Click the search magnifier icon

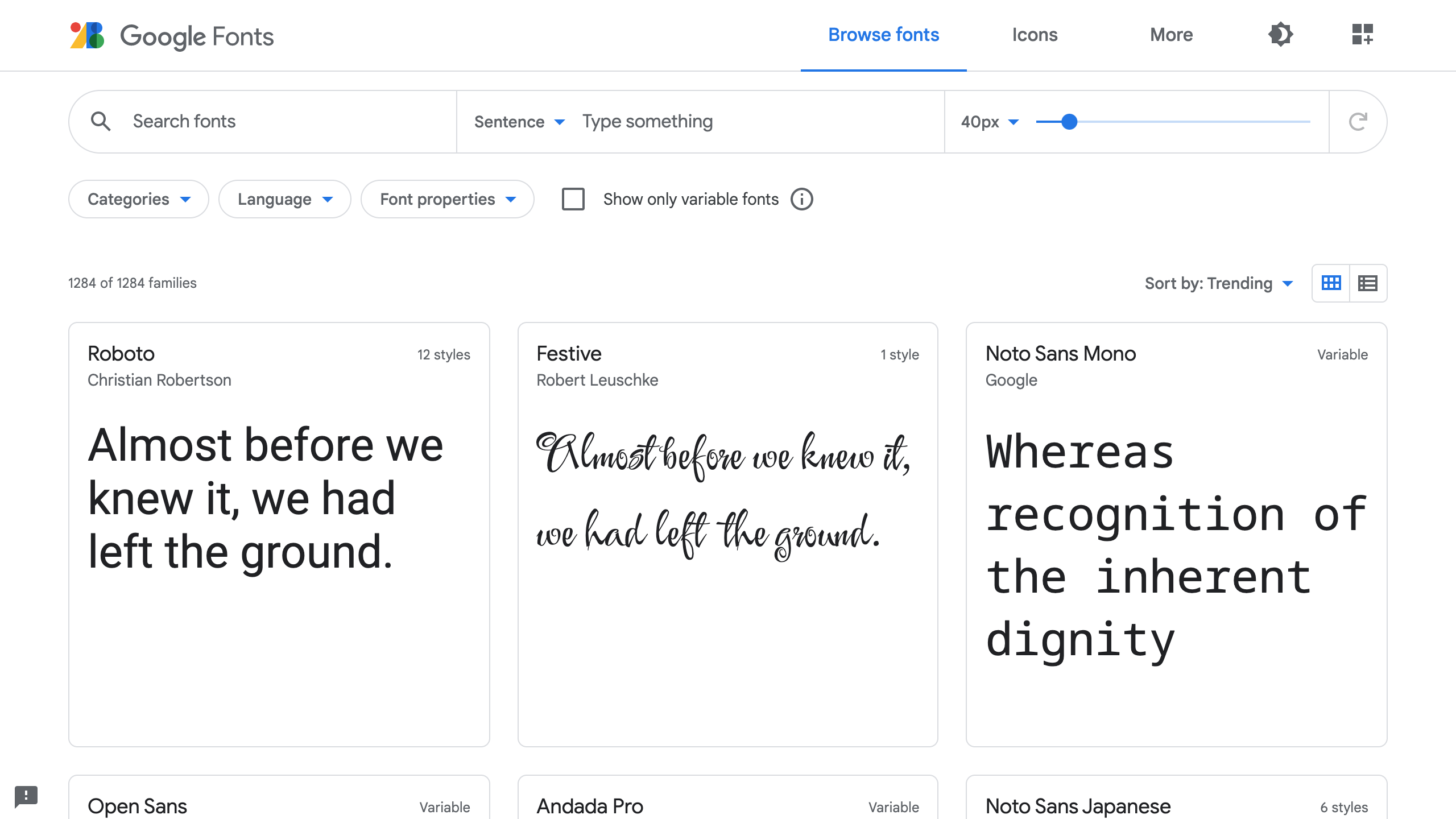(101, 121)
